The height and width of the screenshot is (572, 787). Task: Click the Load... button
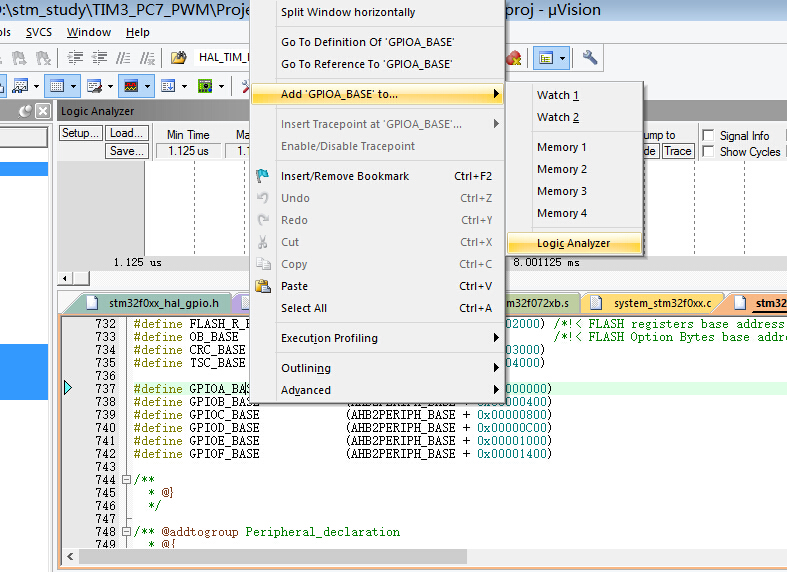127,133
